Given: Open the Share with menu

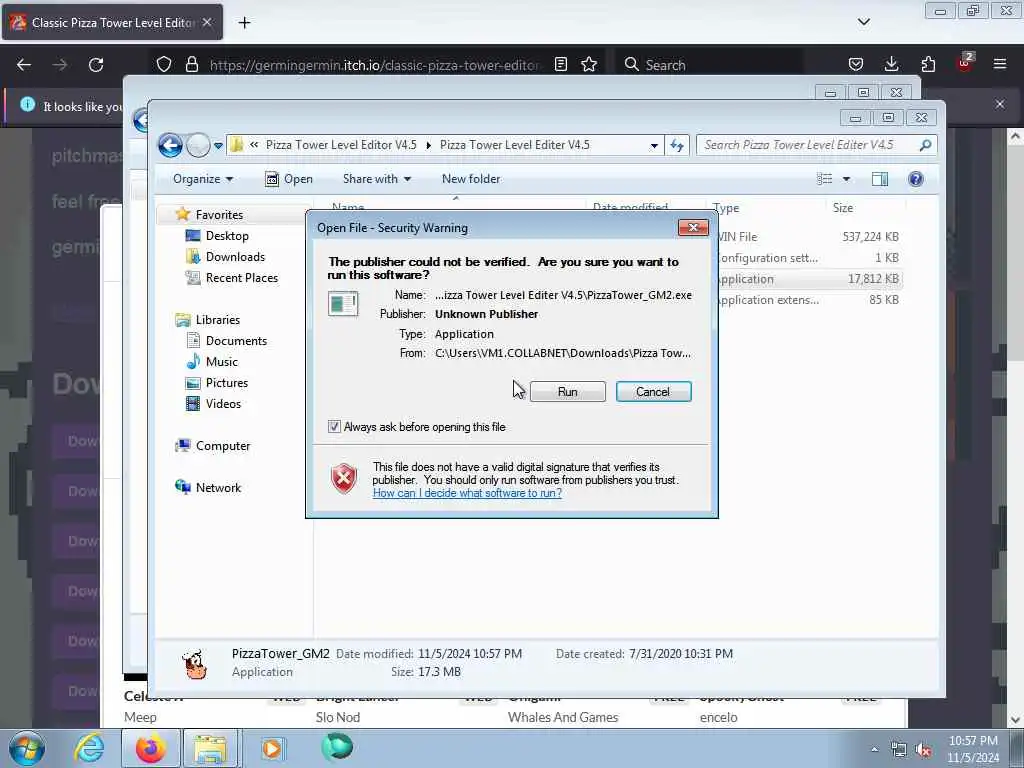Looking at the screenshot, I should click(377, 179).
